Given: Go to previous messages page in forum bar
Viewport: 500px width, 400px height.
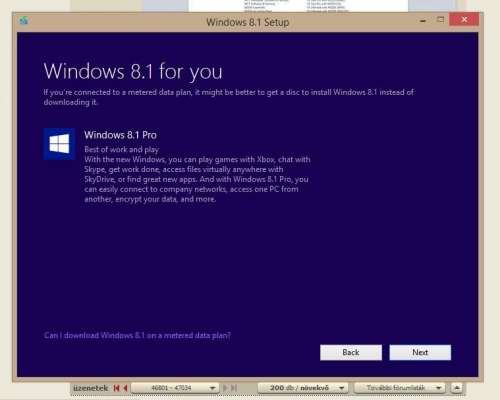Looking at the screenshot, I should (x=126, y=388).
